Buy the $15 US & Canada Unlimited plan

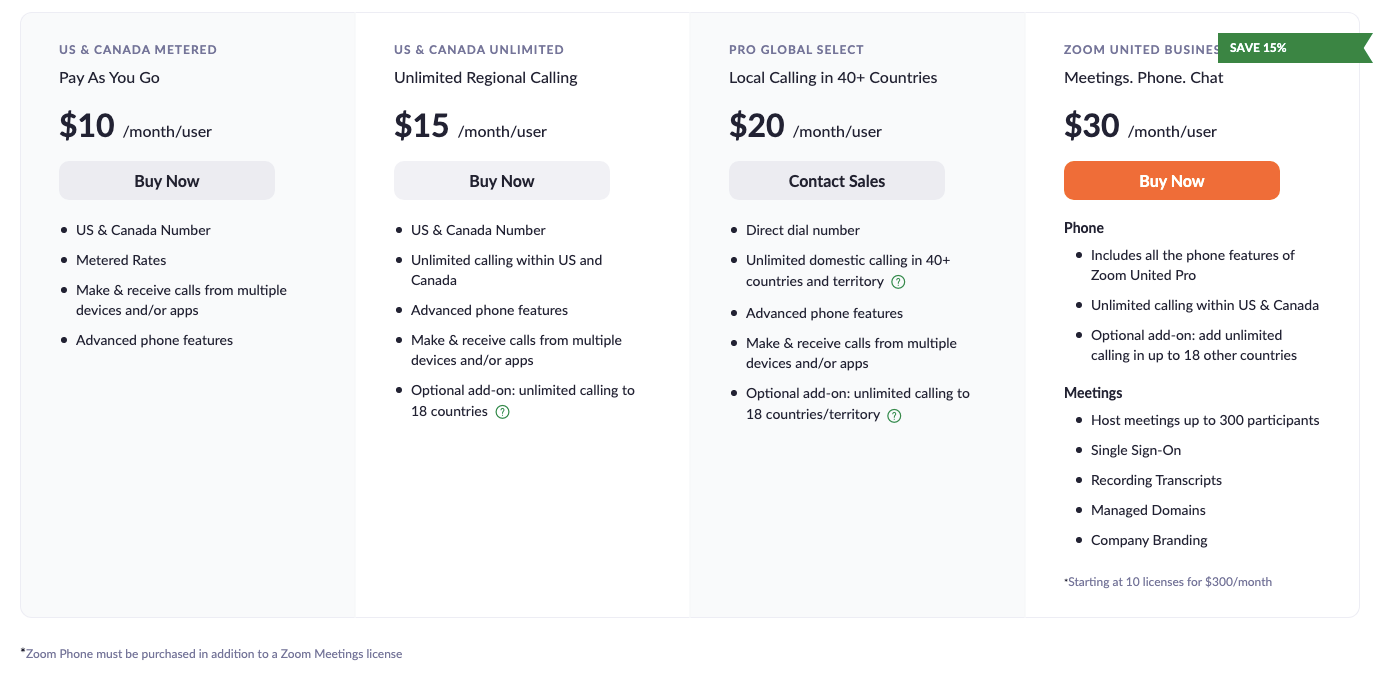click(x=502, y=181)
